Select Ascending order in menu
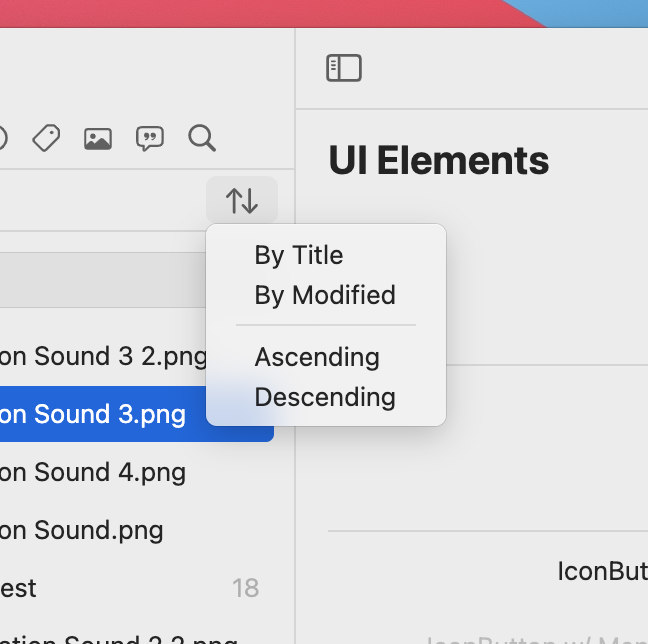 click(x=317, y=357)
